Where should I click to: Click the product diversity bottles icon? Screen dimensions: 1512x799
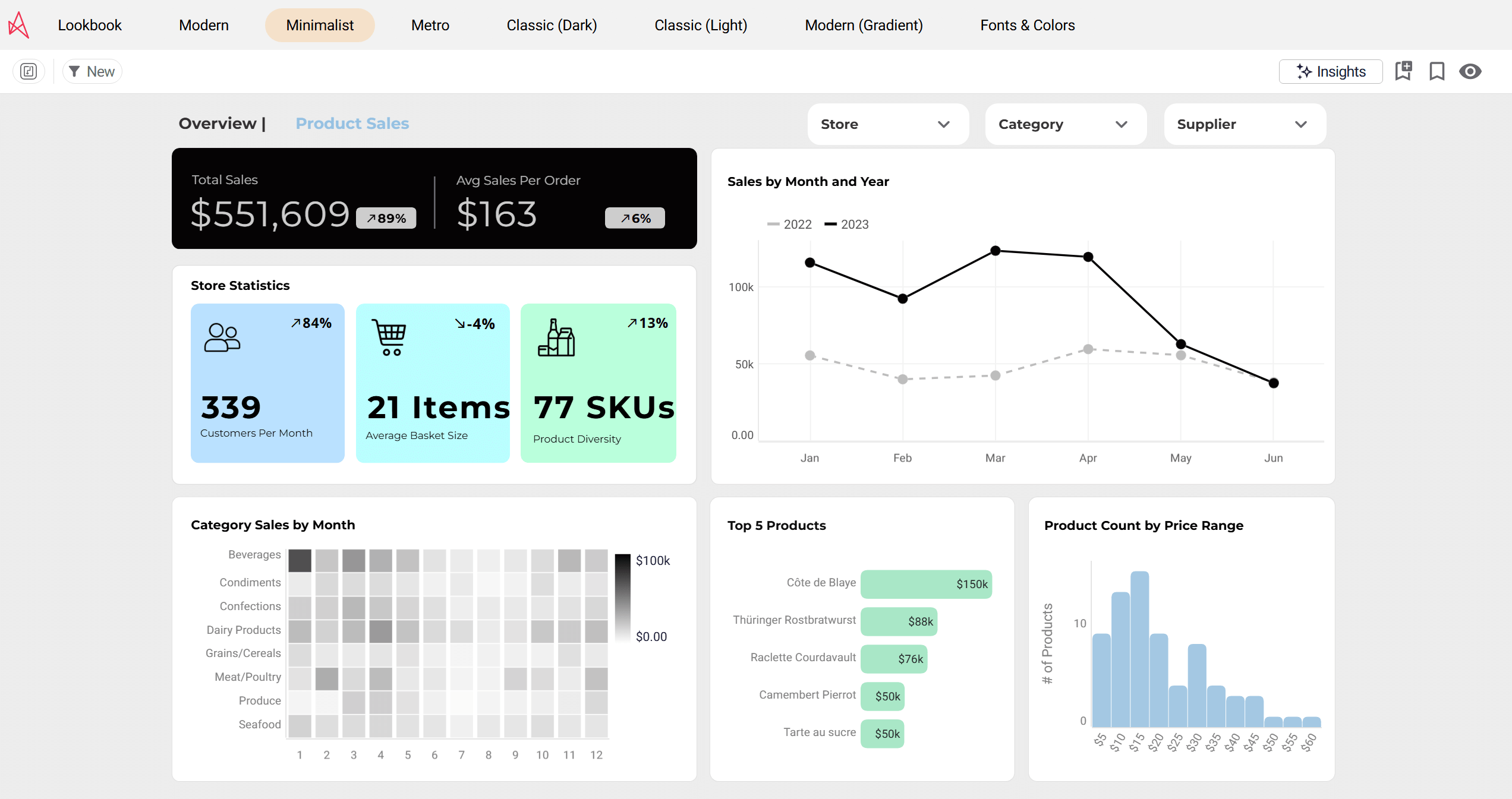556,337
